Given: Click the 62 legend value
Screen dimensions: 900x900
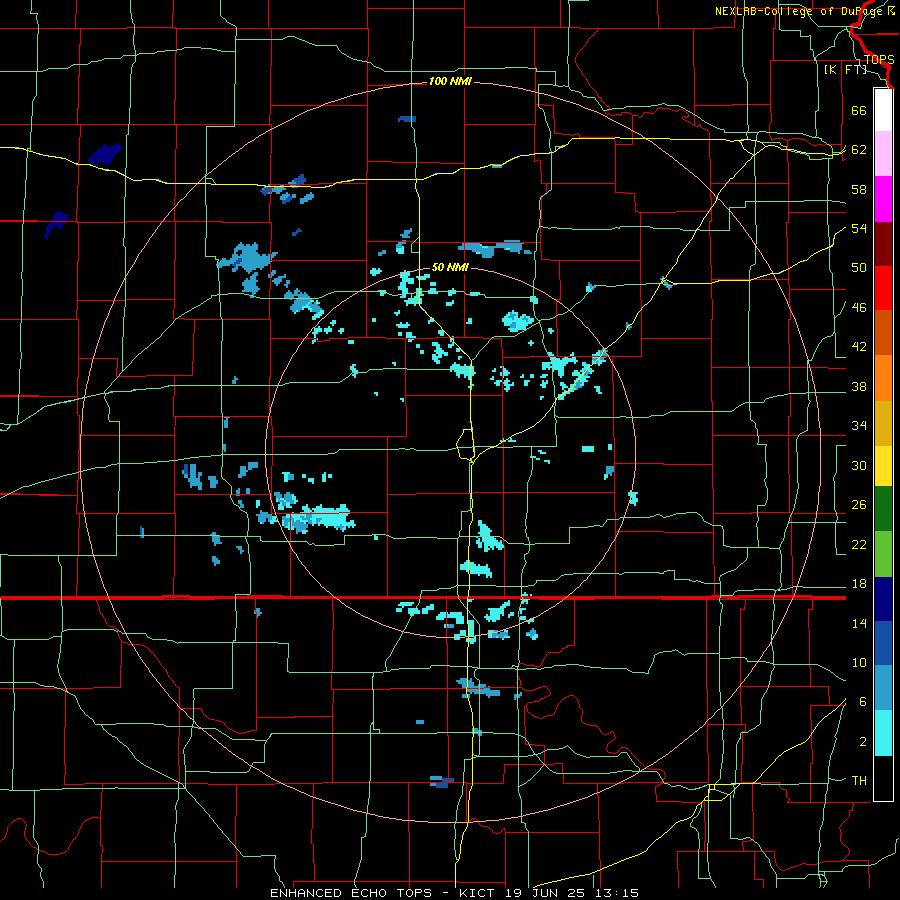Looking at the screenshot, I should click(859, 150).
